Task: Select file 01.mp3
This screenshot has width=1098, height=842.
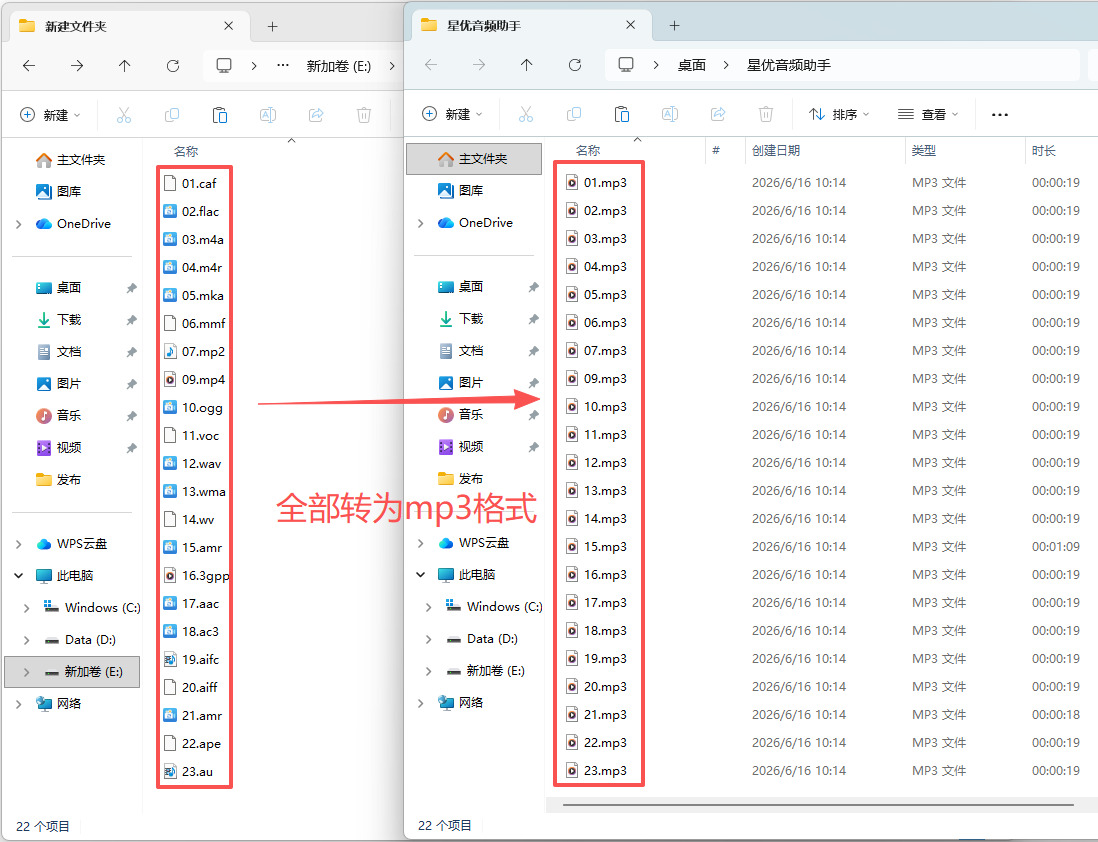Action: coord(597,183)
